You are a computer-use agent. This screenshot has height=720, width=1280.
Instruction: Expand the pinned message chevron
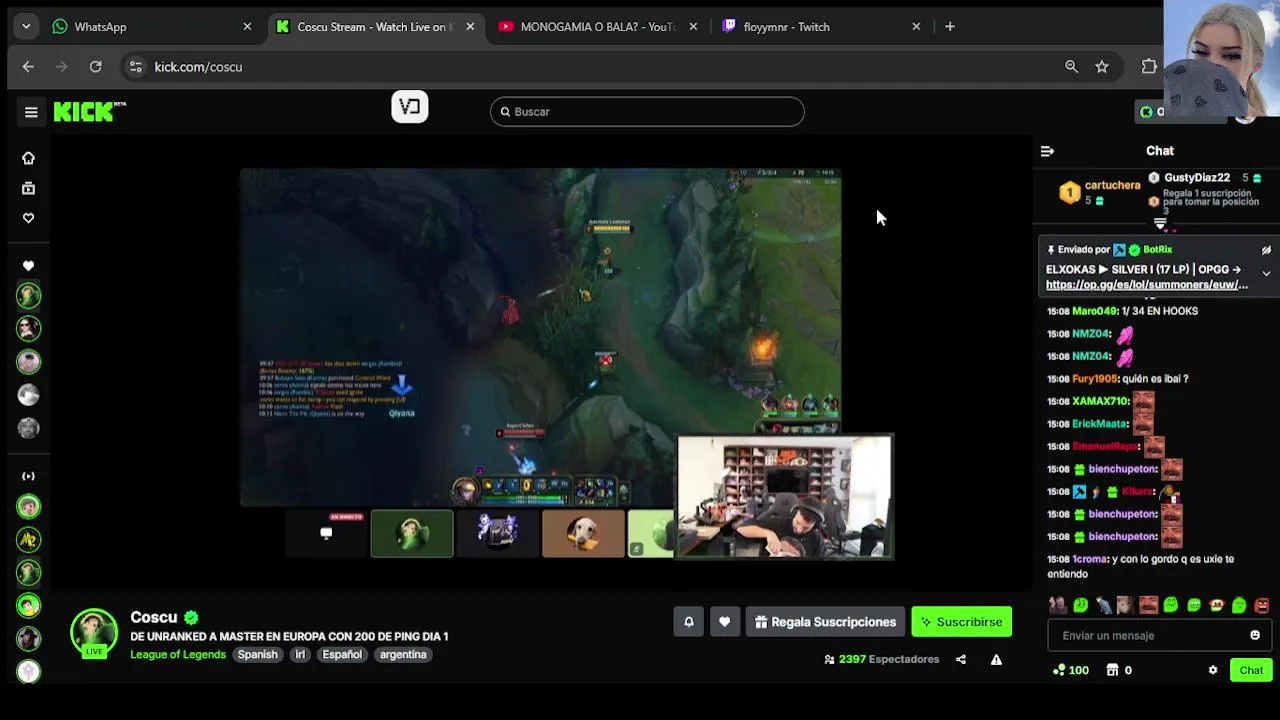click(1266, 273)
